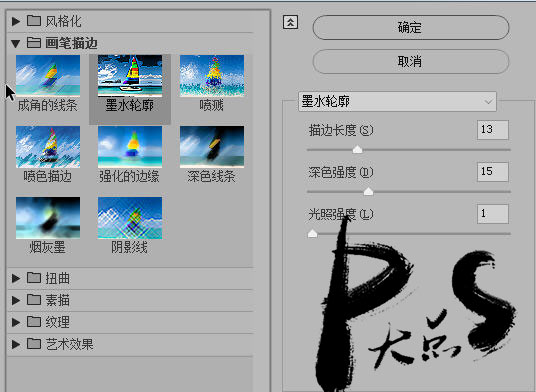
Task: Click the 深色强度 slider handle
Action: point(368,191)
